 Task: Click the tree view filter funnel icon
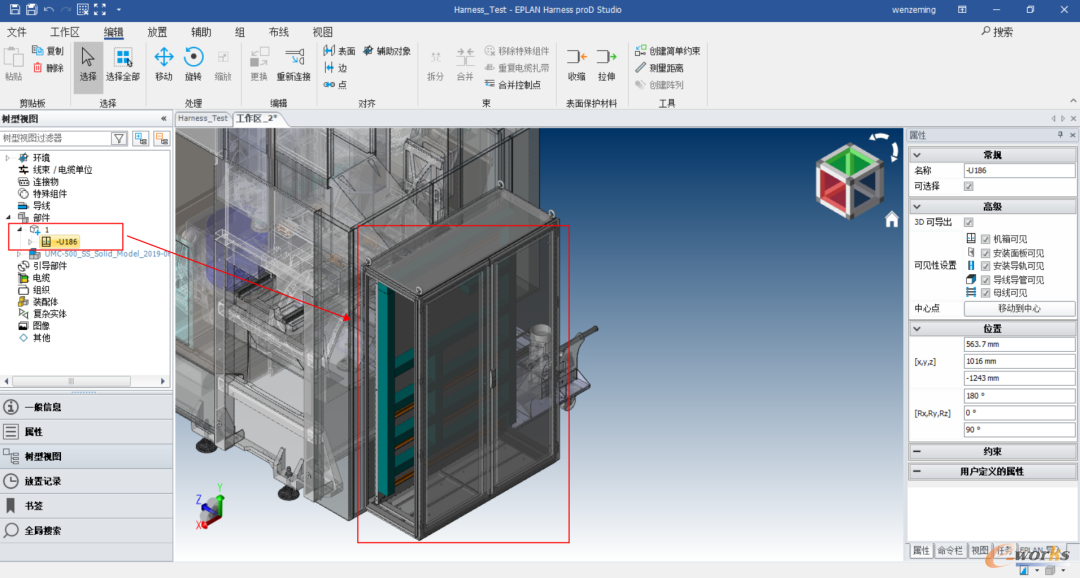(119, 138)
